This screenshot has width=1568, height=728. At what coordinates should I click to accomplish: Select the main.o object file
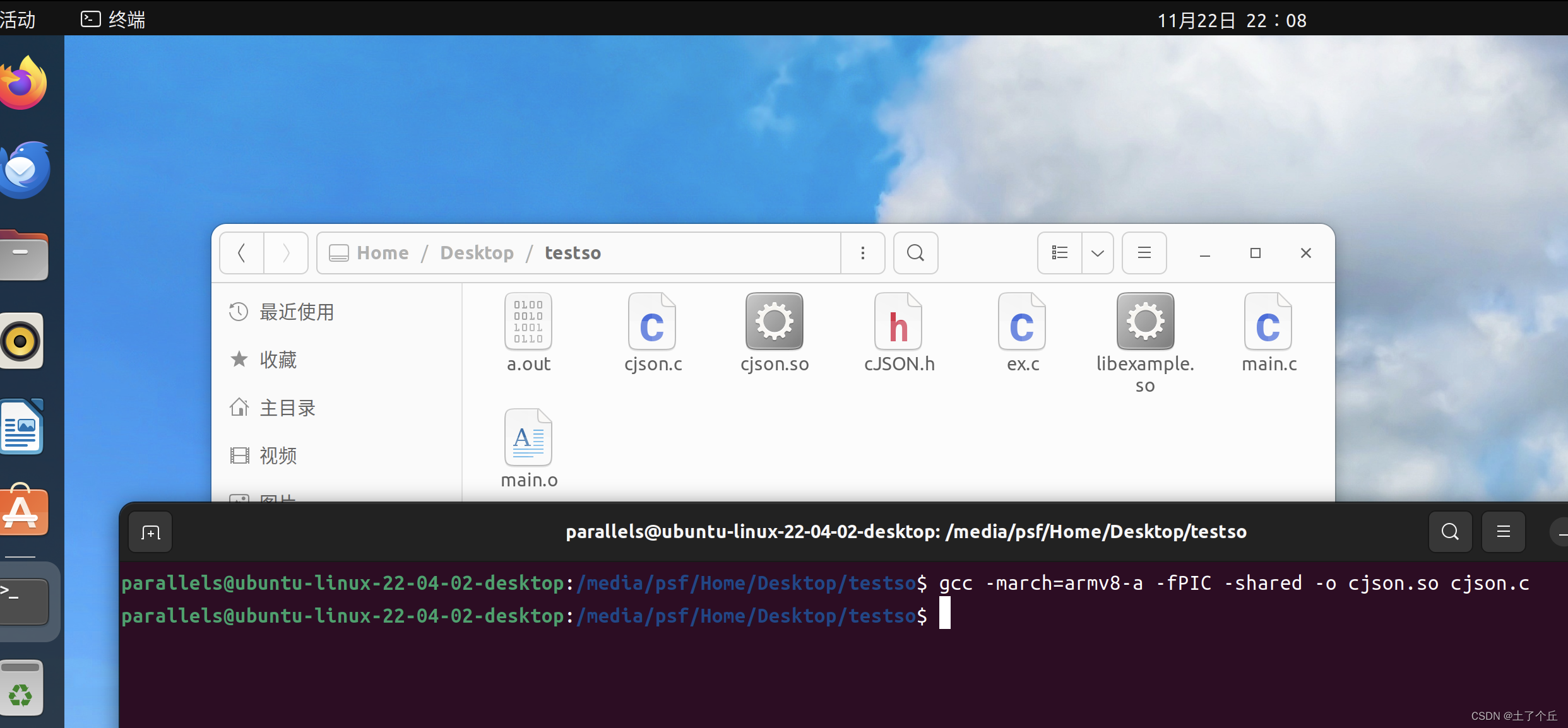[529, 449]
